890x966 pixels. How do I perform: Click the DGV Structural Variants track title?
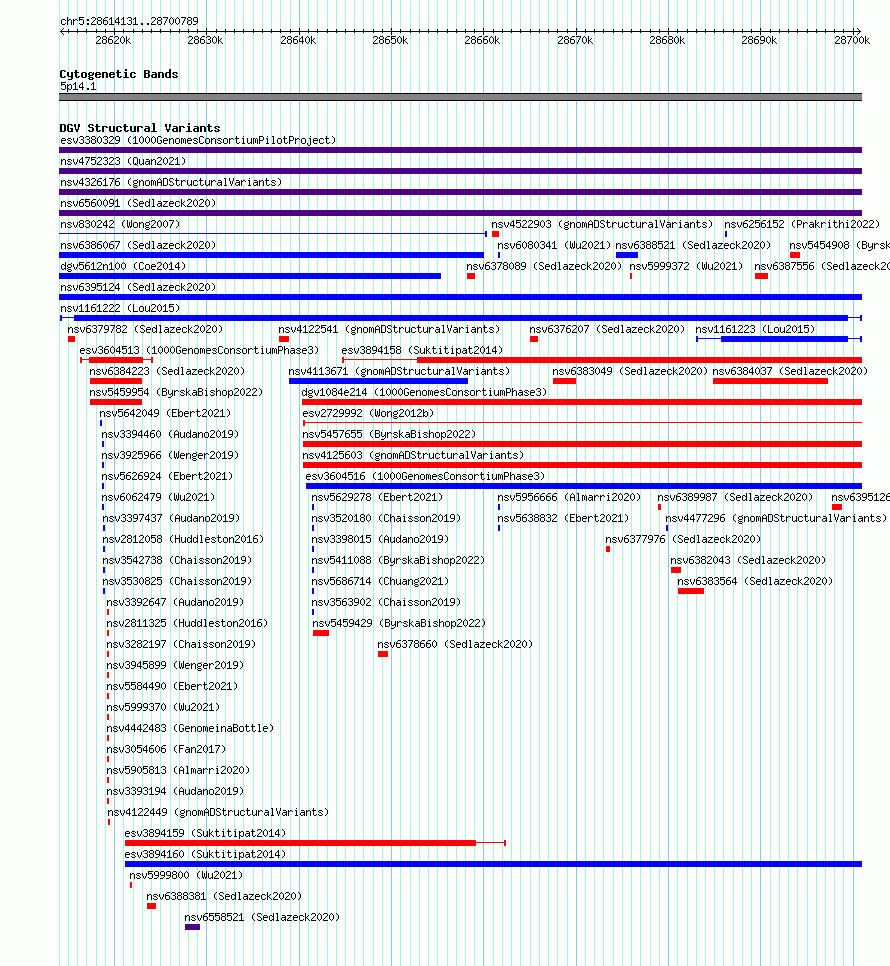(140, 128)
